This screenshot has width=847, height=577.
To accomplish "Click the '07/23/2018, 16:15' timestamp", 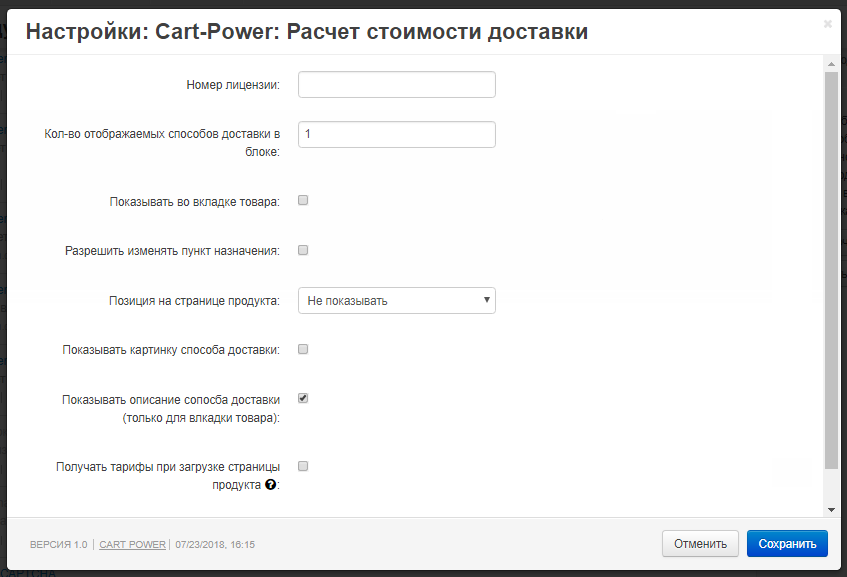I will pyautogui.click(x=215, y=545).
